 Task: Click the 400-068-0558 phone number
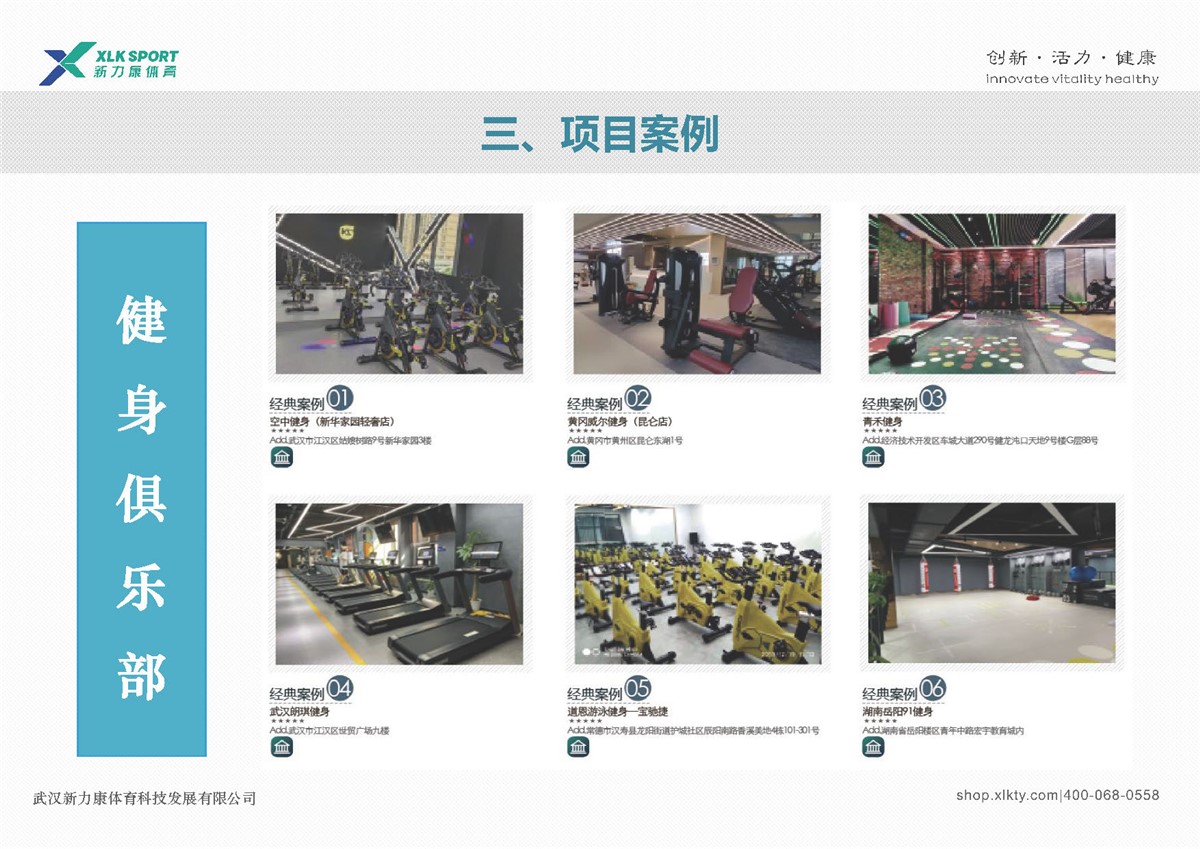tap(1111, 795)
